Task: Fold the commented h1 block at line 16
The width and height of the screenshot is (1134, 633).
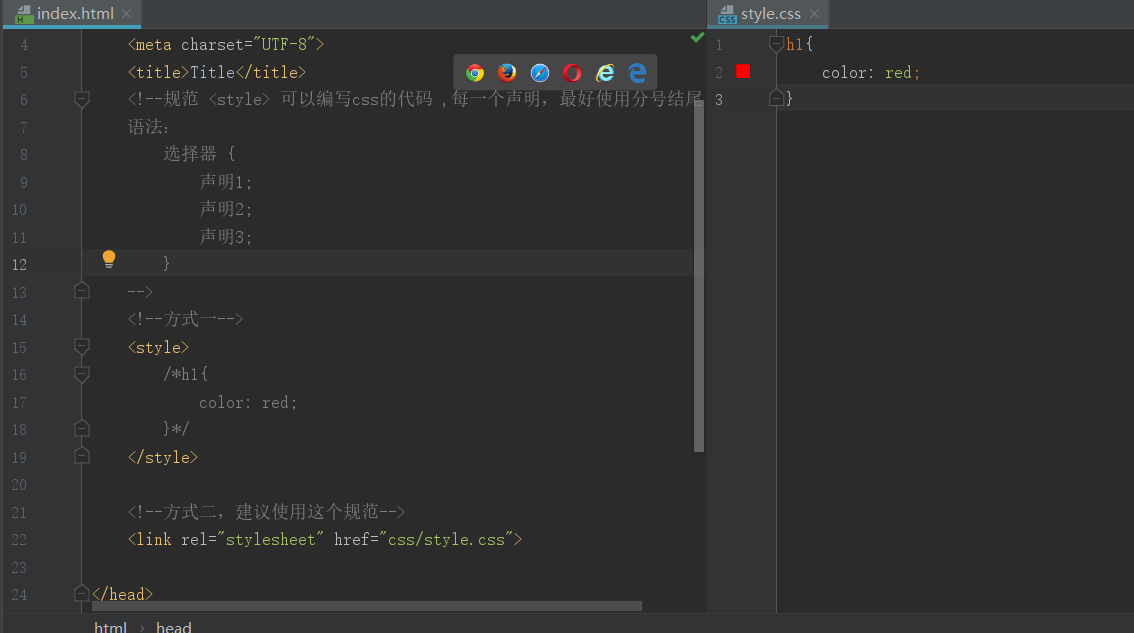Action: click(82, 374)
